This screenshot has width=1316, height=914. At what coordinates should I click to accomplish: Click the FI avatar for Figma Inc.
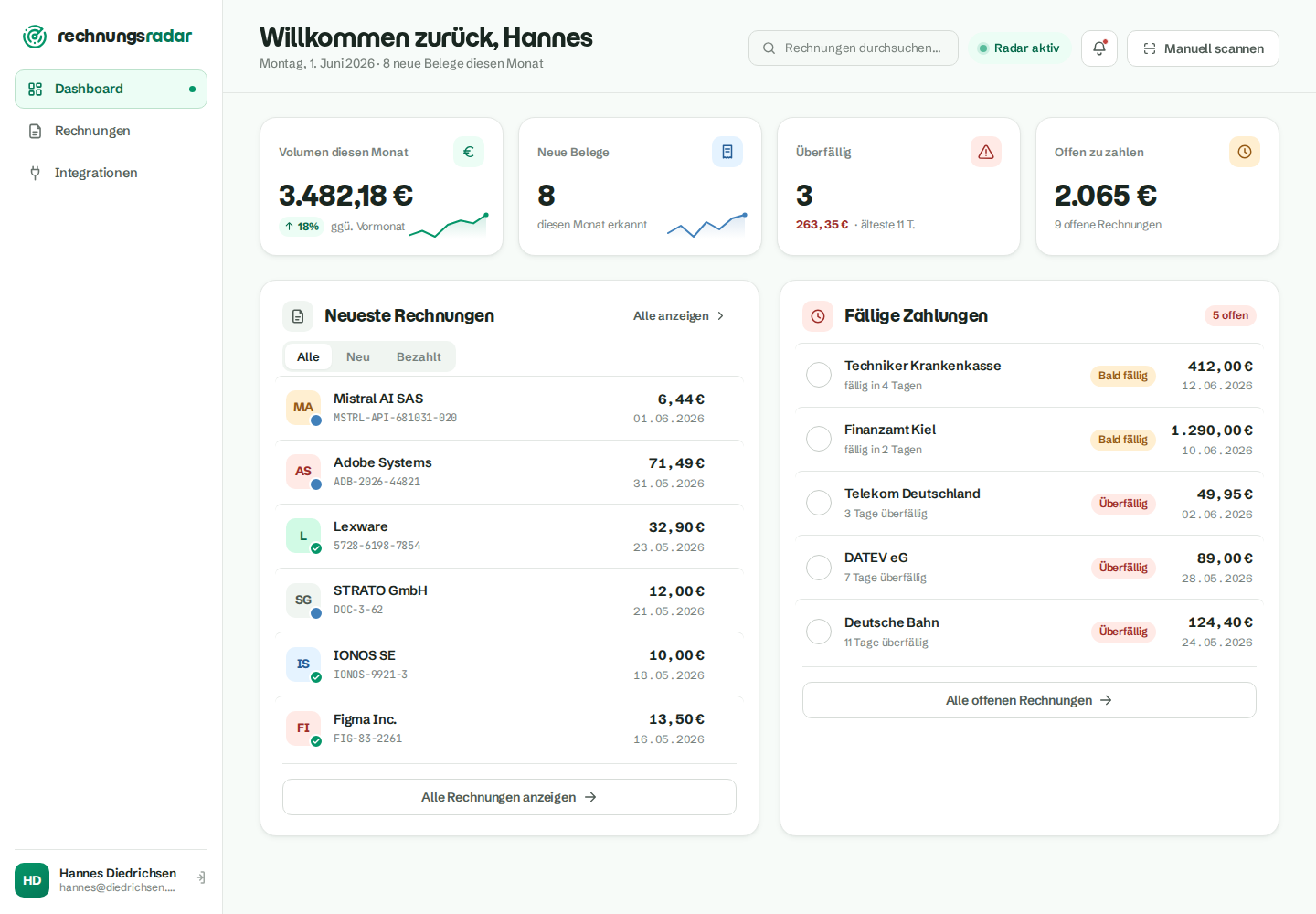coord(303,728)
